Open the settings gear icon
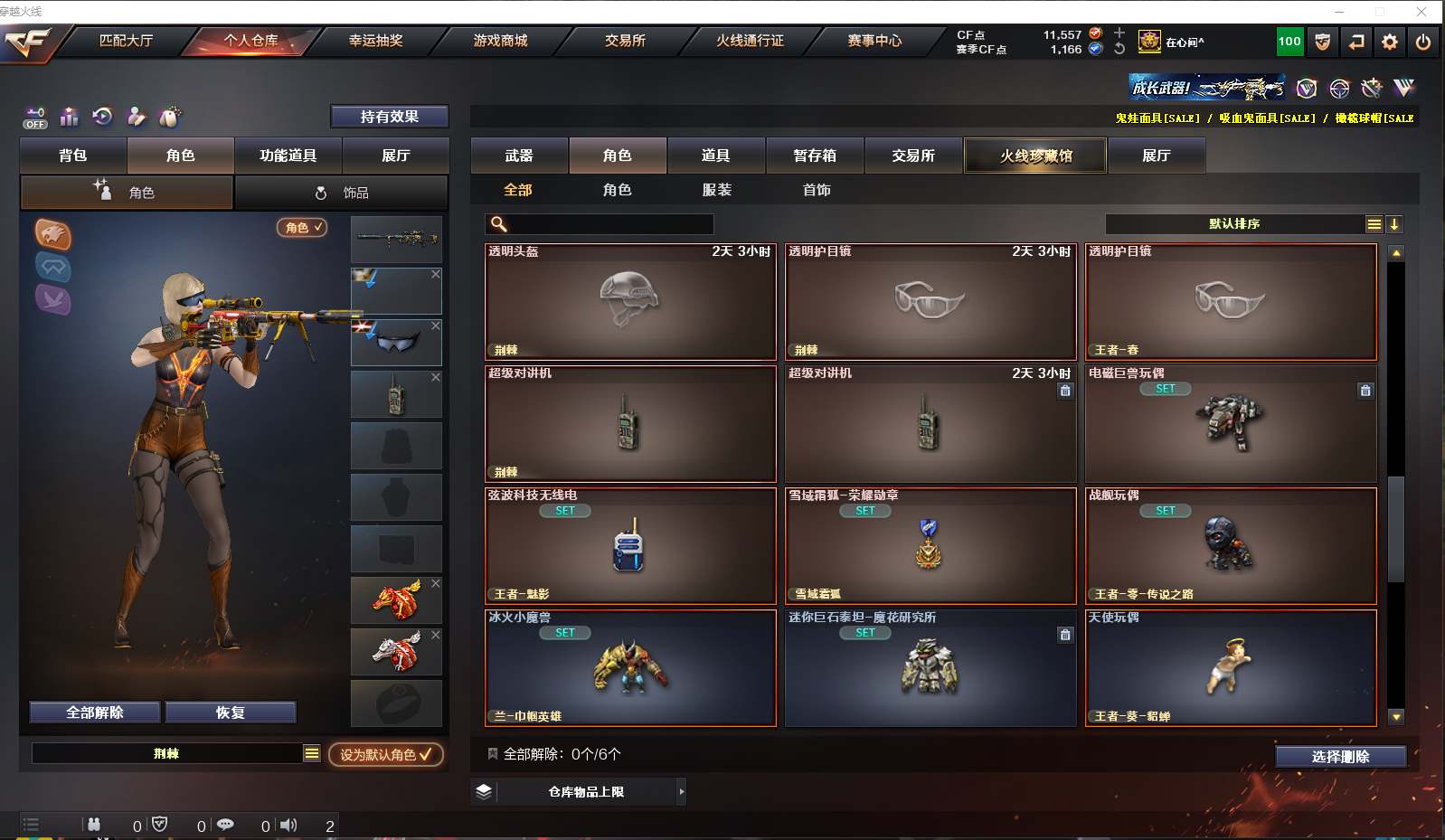The height and width of the screenshot is (840, 1445). (1390, 42)
